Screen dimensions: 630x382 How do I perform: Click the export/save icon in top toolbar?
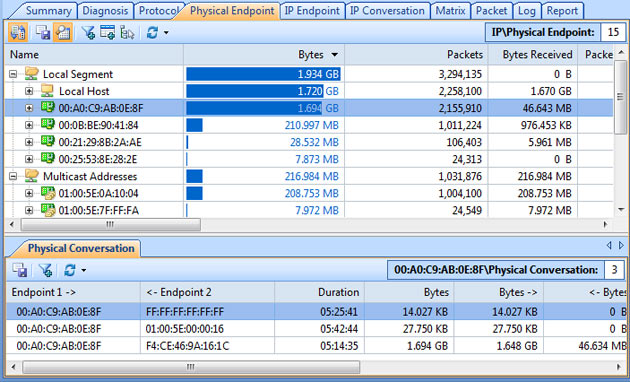coord(43,33)
